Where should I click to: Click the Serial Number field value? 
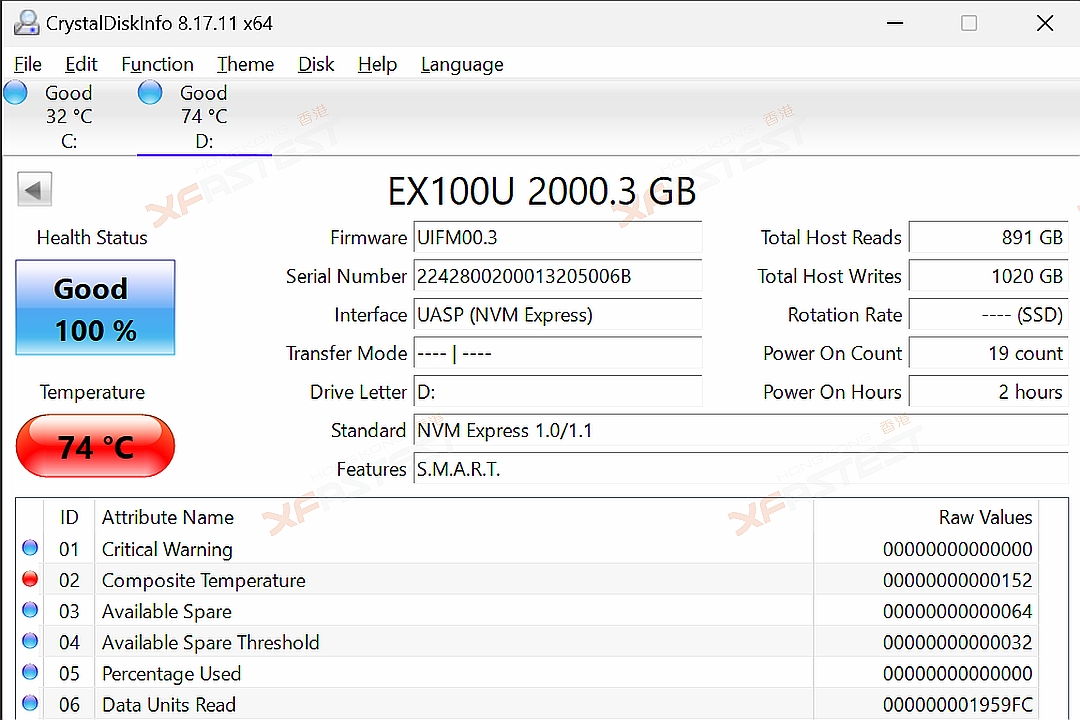(x=557, y=276)
